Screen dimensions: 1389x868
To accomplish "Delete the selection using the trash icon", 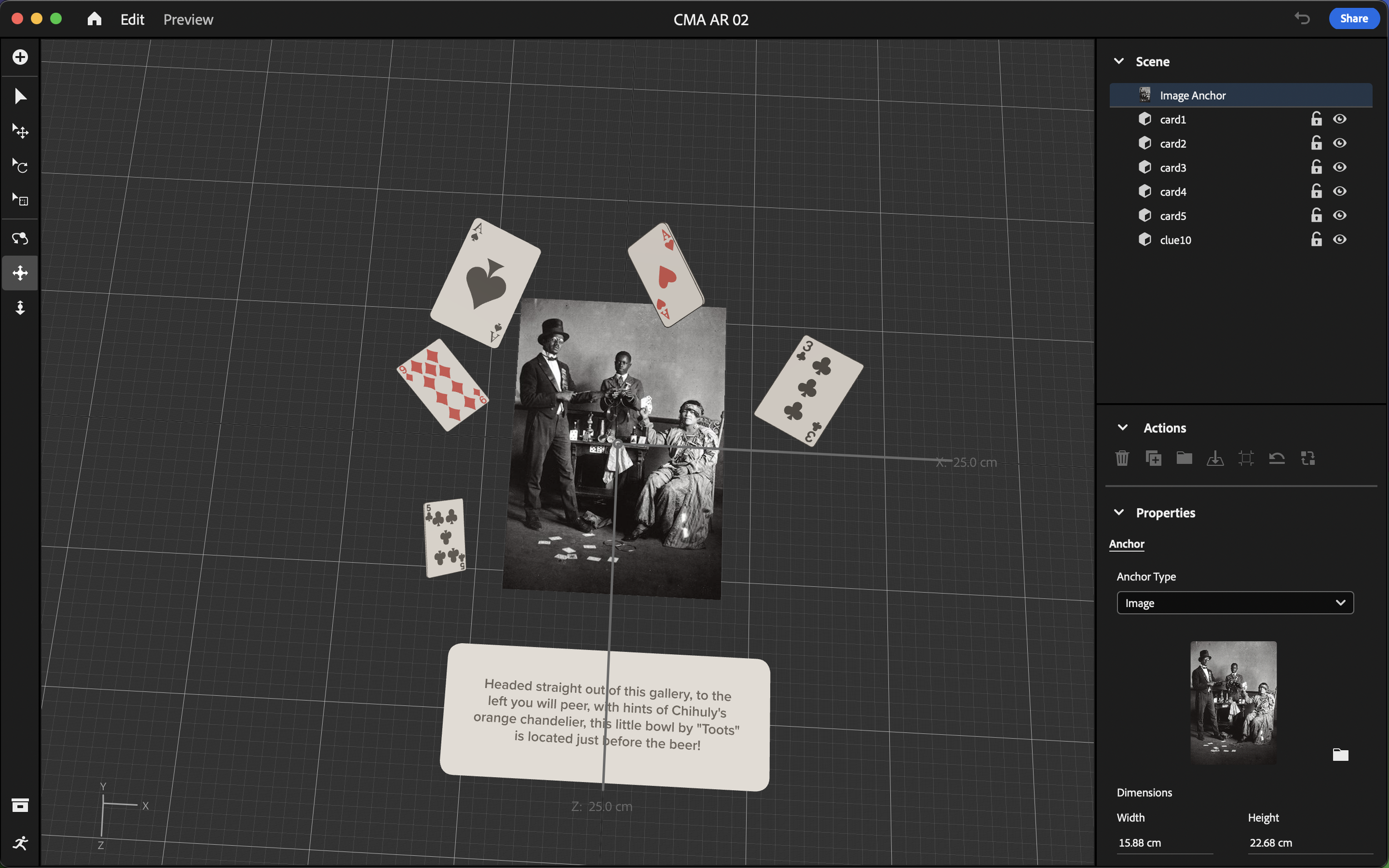I will click(x=1122, y=458).
